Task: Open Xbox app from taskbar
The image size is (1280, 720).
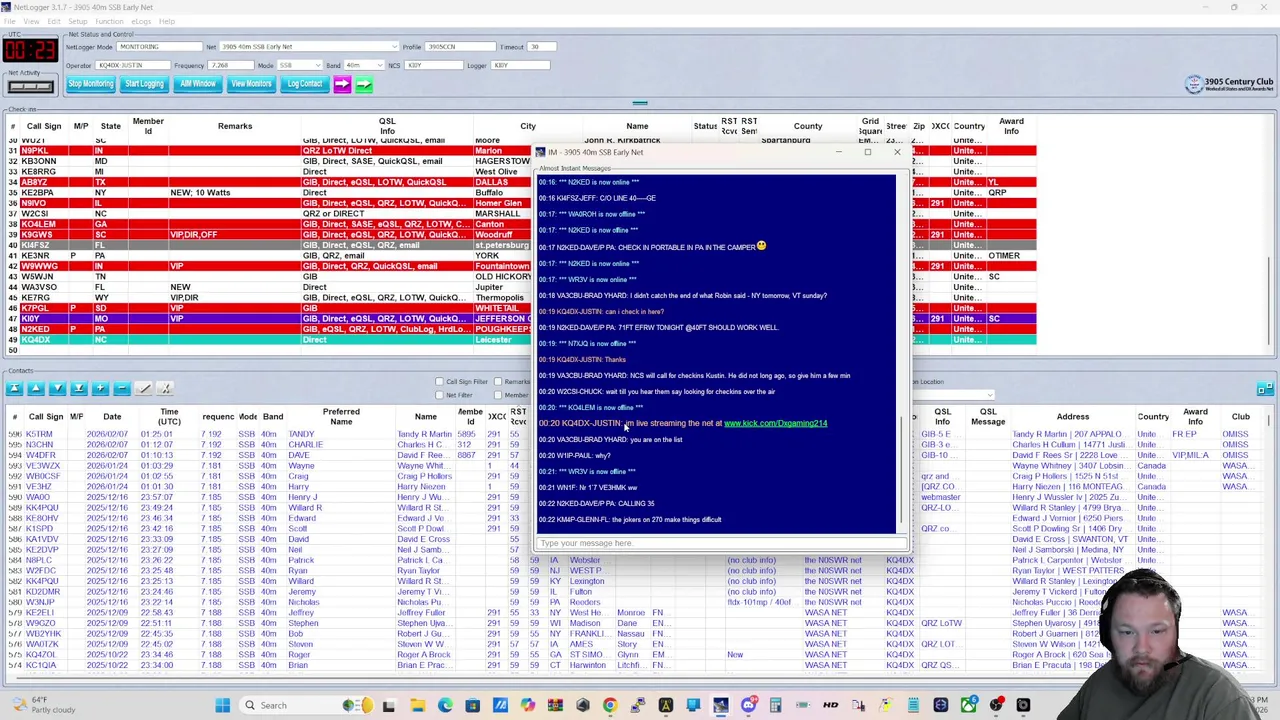Action: [968, 705]
